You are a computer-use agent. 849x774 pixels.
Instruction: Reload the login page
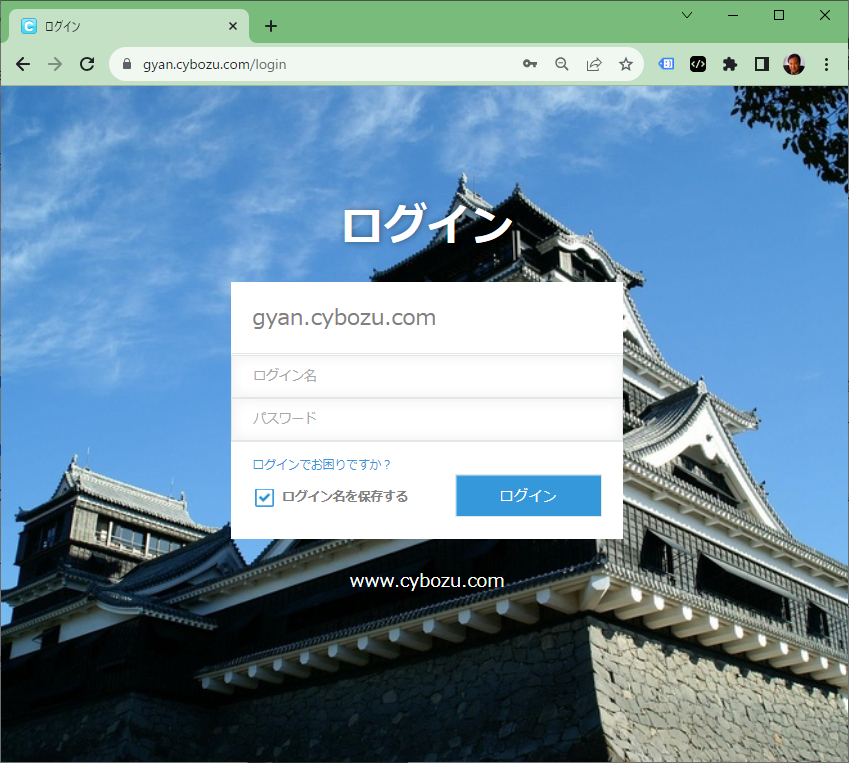coord(87,64)
